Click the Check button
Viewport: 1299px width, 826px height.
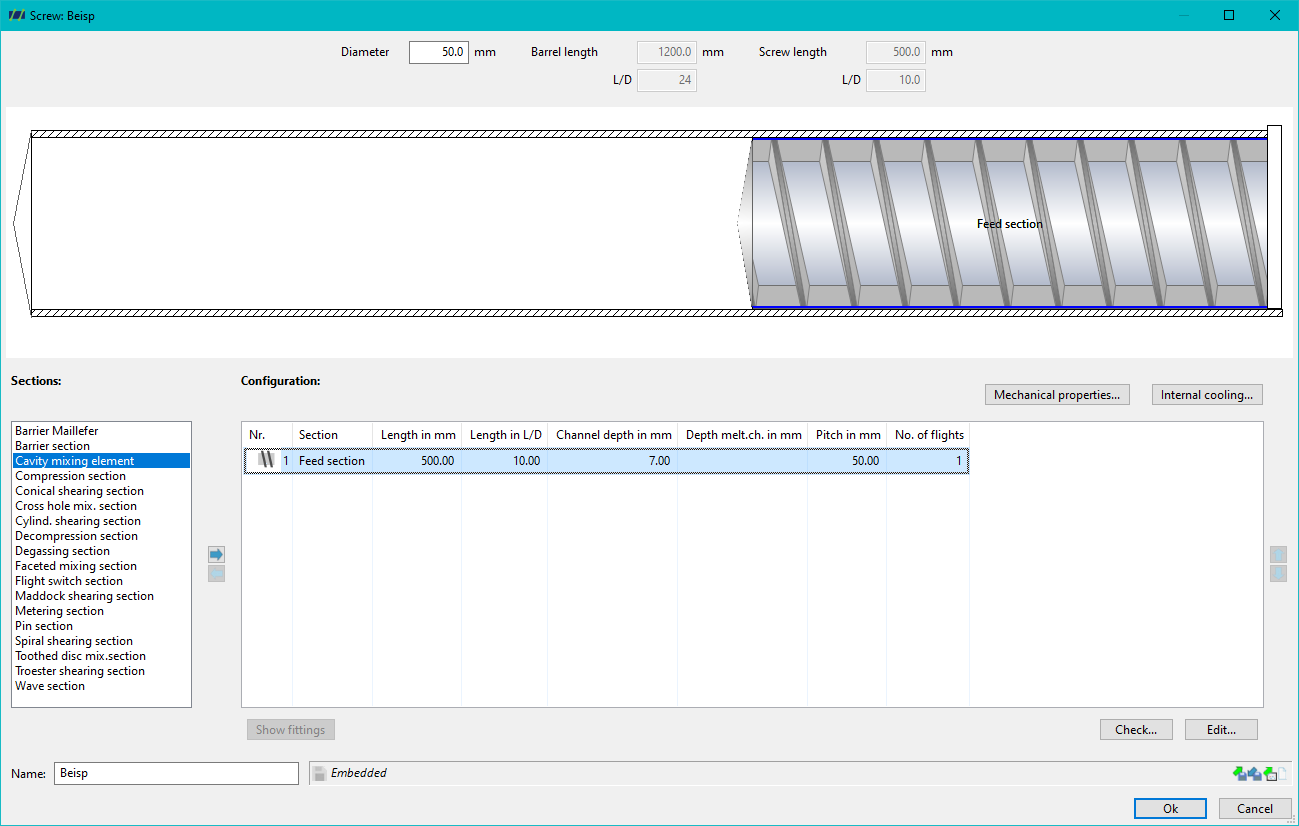(x=1136, y=729)
